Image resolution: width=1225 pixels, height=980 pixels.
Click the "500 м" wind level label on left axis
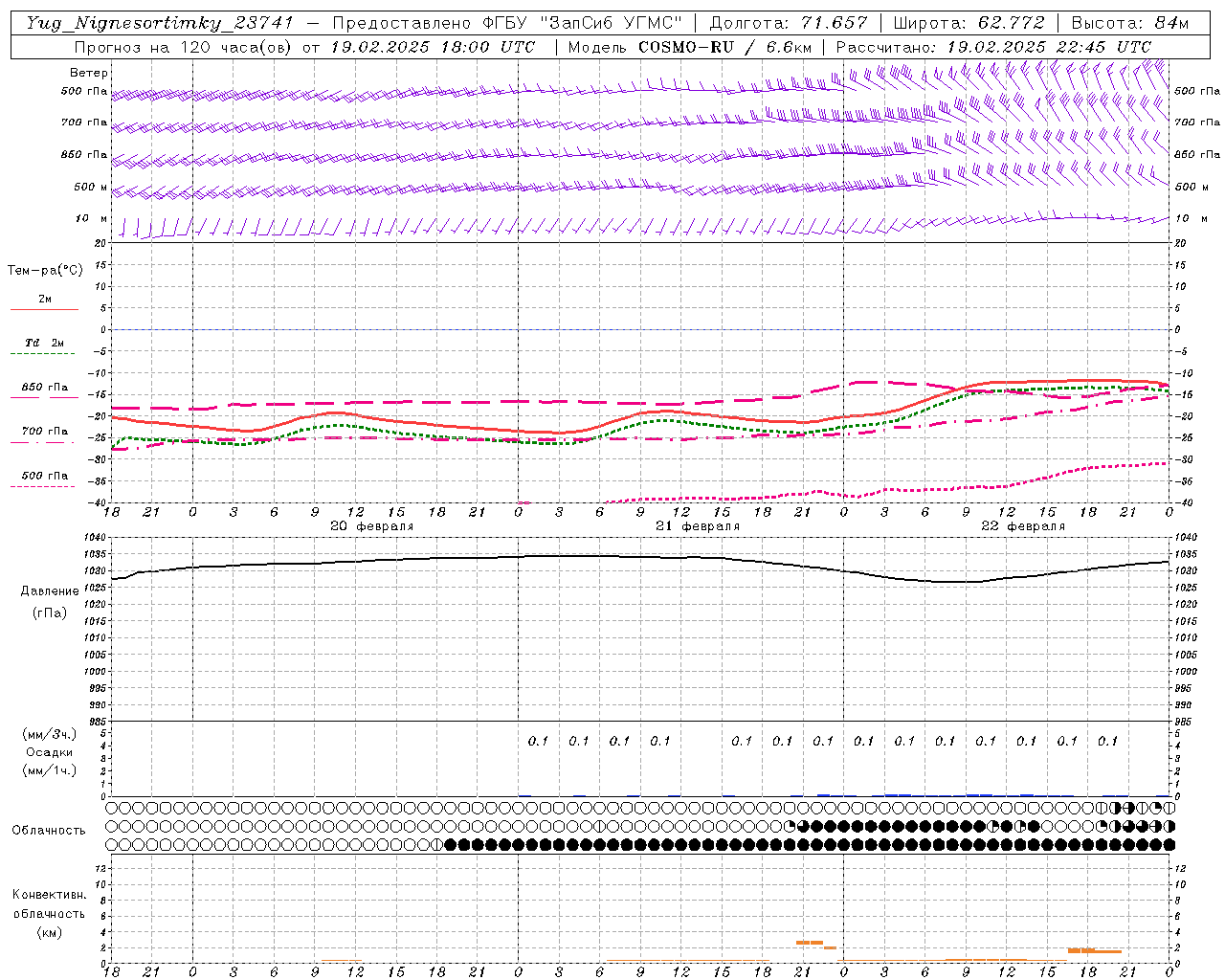[x=91, y=187]
